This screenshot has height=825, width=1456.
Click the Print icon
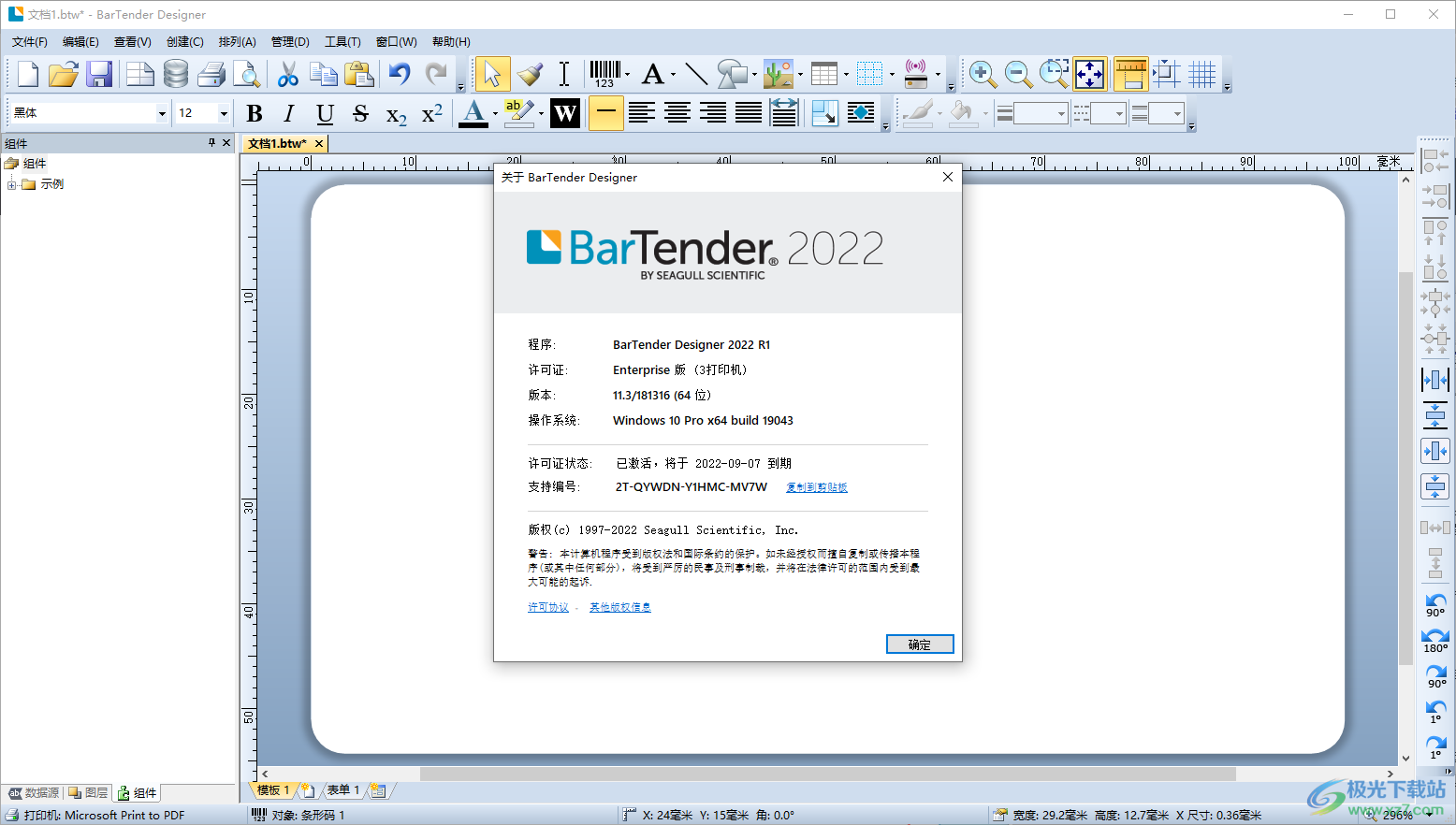point(211,74)
